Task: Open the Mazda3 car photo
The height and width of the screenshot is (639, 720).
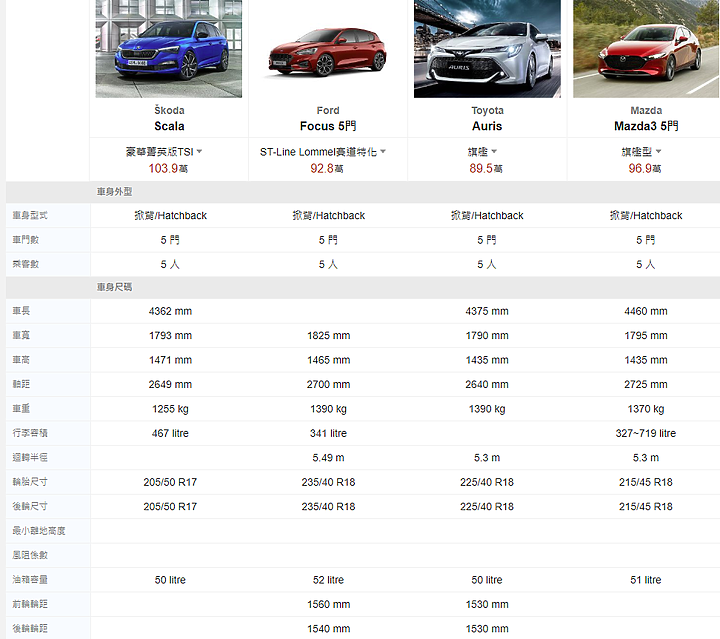Action: point(646,49)
